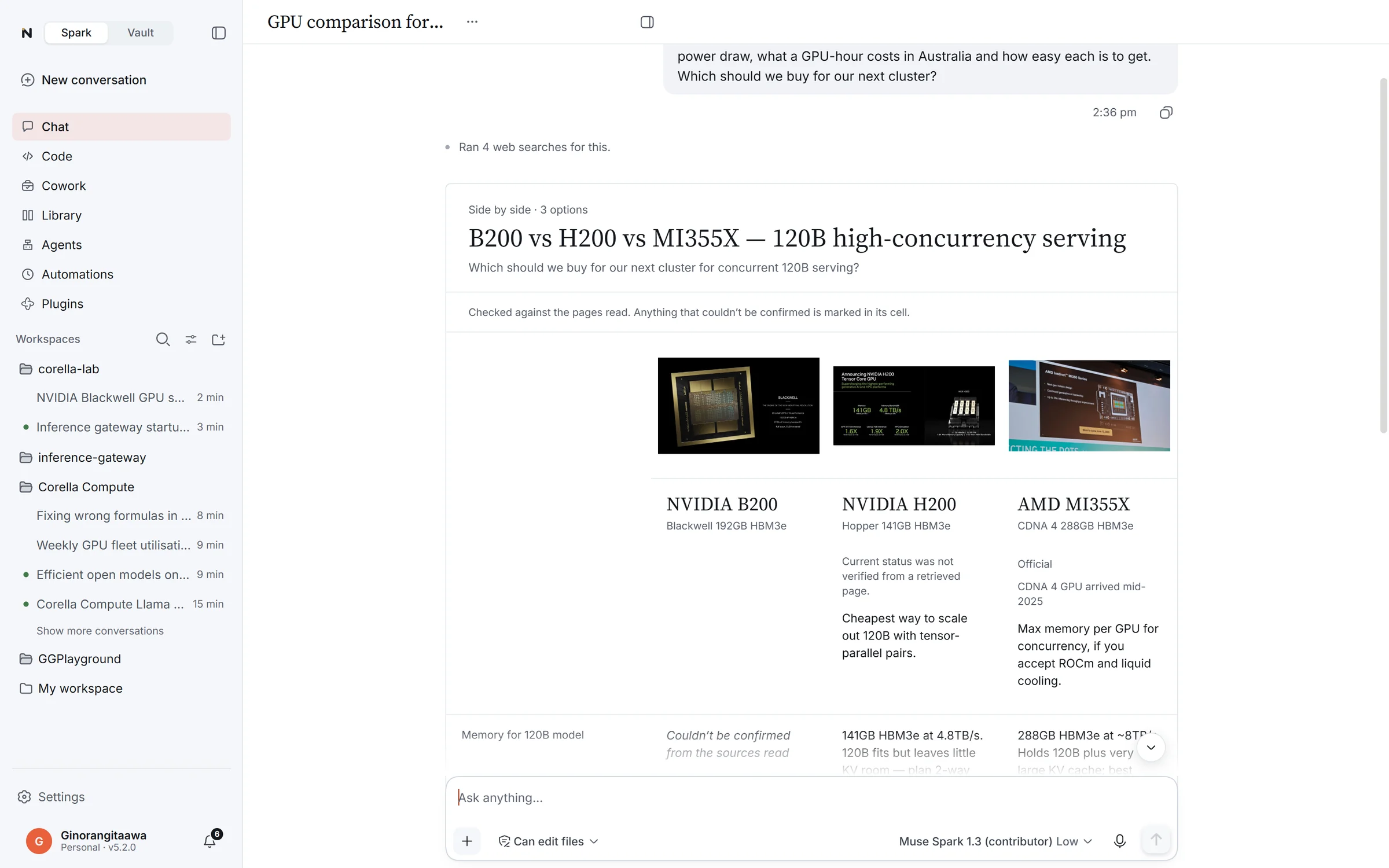Viewport: 1389px width, 868px height.
Task: Open the Cowork section
Action: point(122,186)
